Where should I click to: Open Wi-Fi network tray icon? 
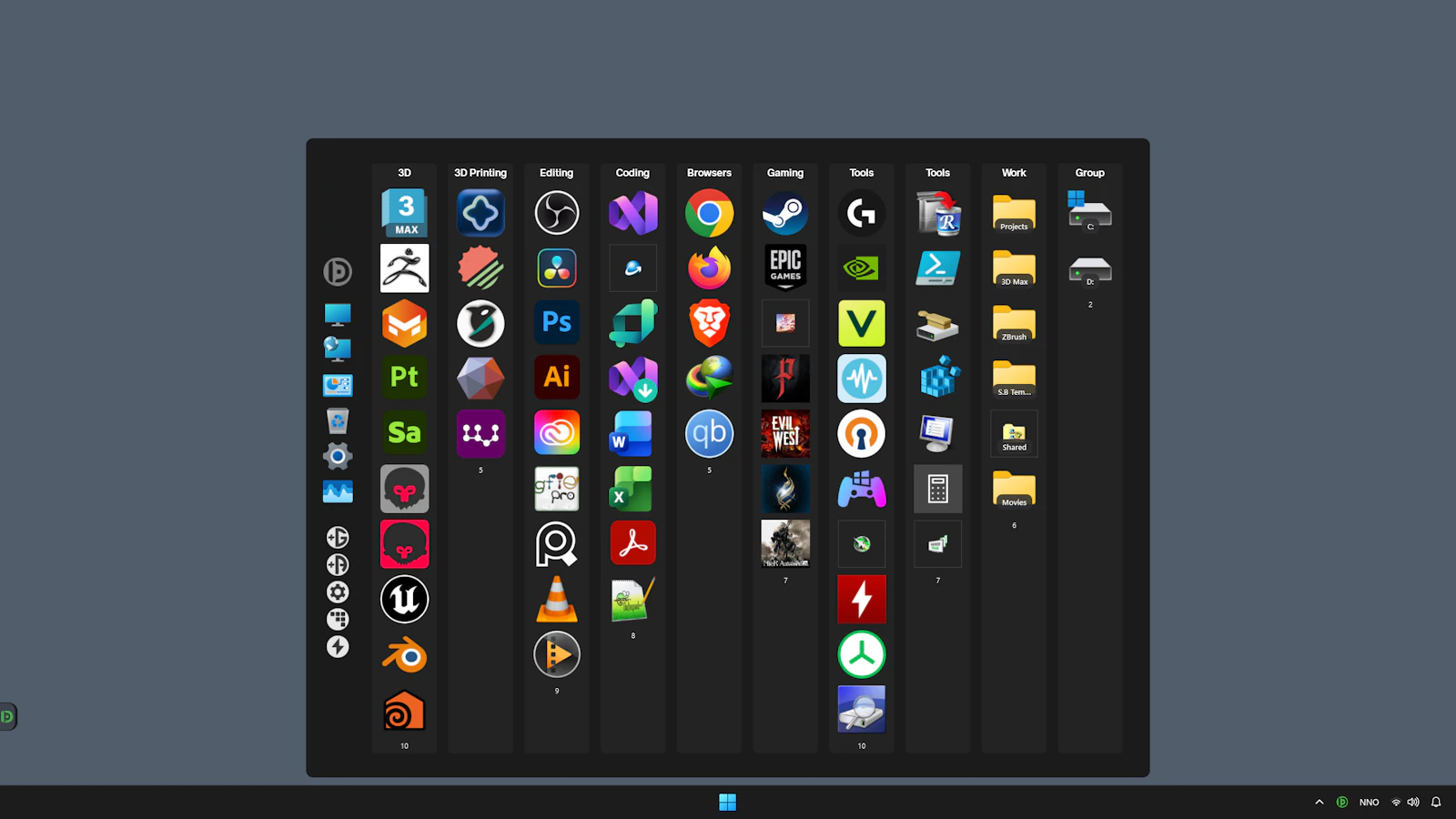(x=1396, y=802)
